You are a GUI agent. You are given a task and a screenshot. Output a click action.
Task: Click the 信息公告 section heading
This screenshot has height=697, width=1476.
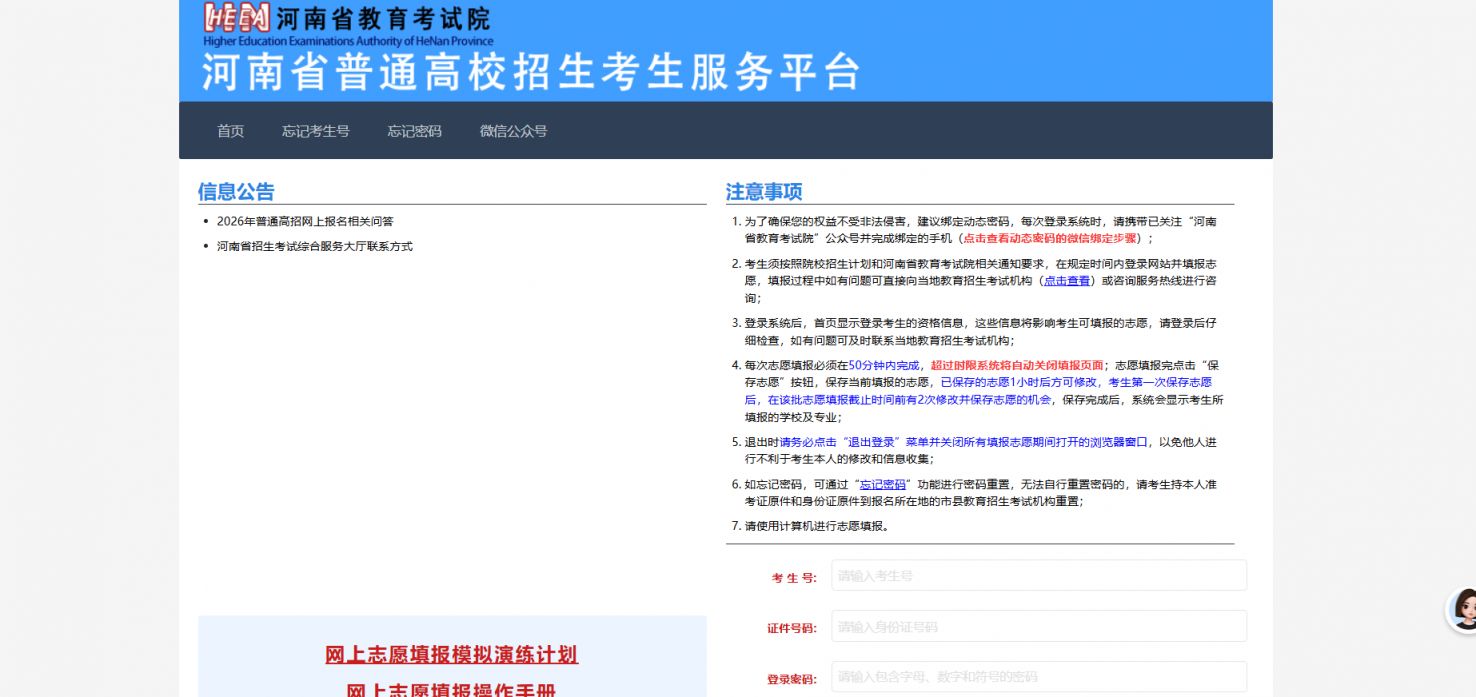236,192
